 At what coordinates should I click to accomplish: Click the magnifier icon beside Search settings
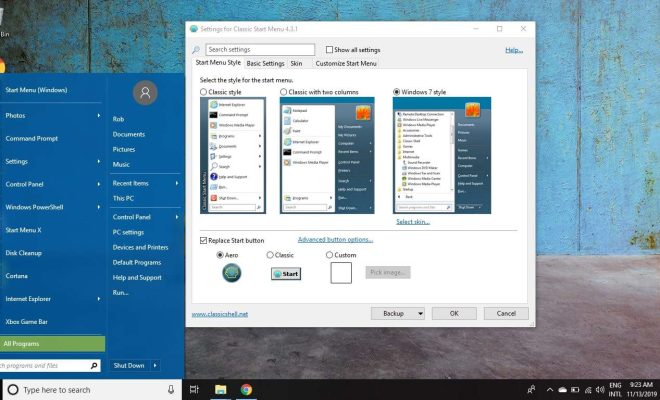tap(196, 50)
